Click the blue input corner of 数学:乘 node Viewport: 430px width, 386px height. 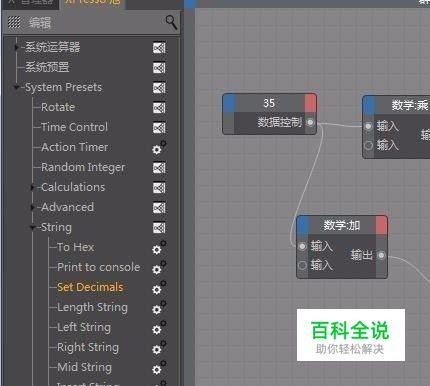(x=369, y=104)
